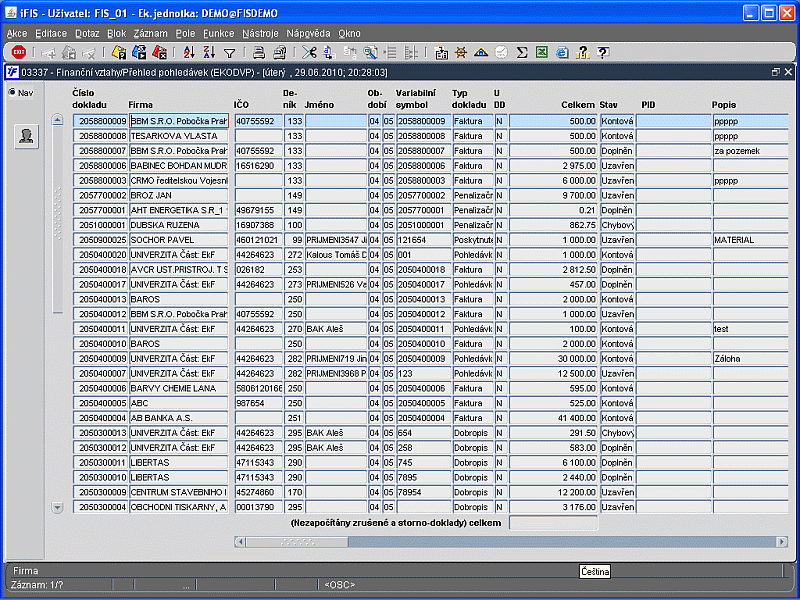This screenshot has height=600, width=800.
Task: Open the Nápověda menu
Action: click(307, 33)
